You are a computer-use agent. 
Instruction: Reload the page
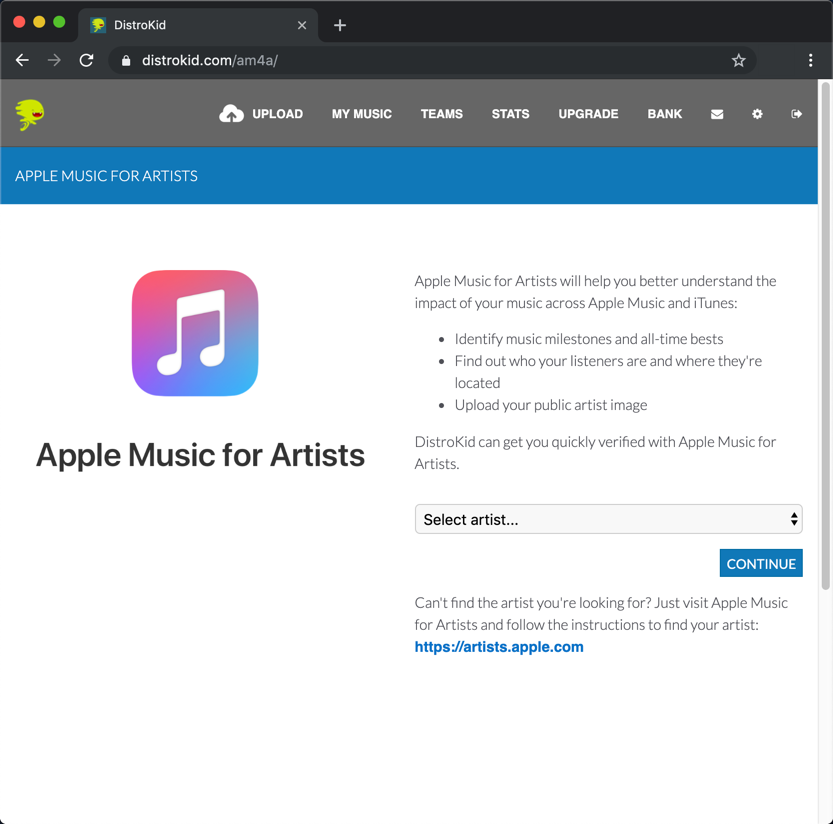[87, 60]
